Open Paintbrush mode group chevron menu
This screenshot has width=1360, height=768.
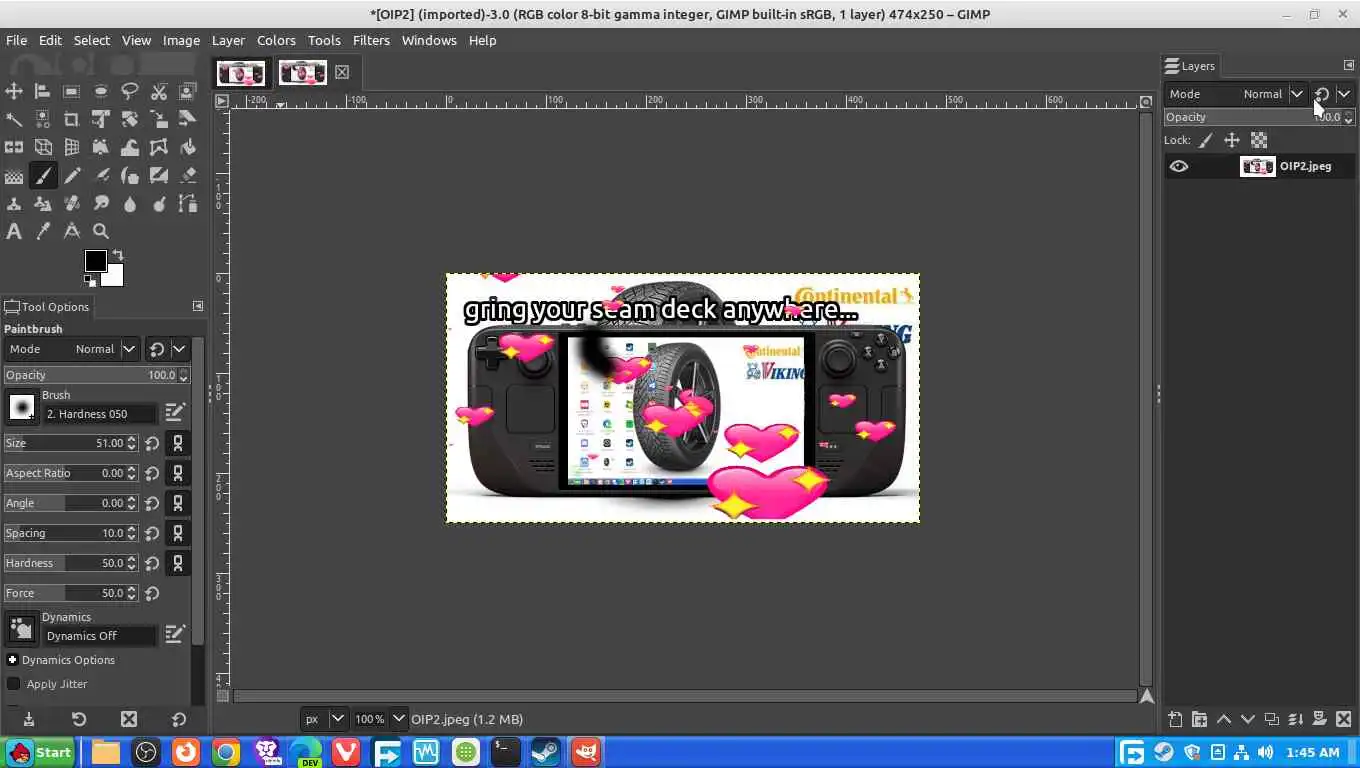[180, 349]
